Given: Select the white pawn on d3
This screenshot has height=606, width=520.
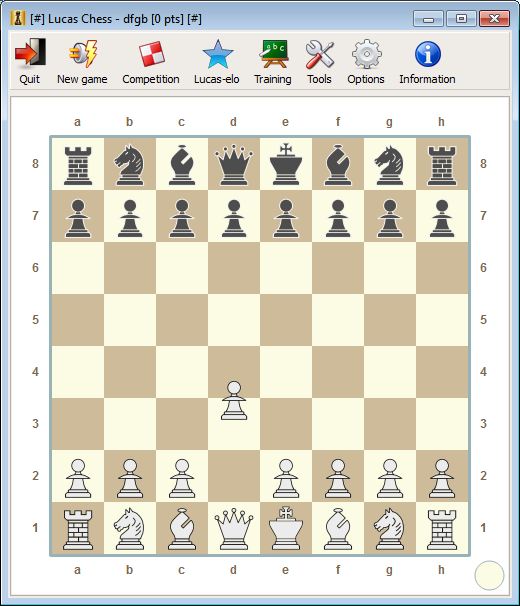Looking at the screenshot, I should click(234, 401).
